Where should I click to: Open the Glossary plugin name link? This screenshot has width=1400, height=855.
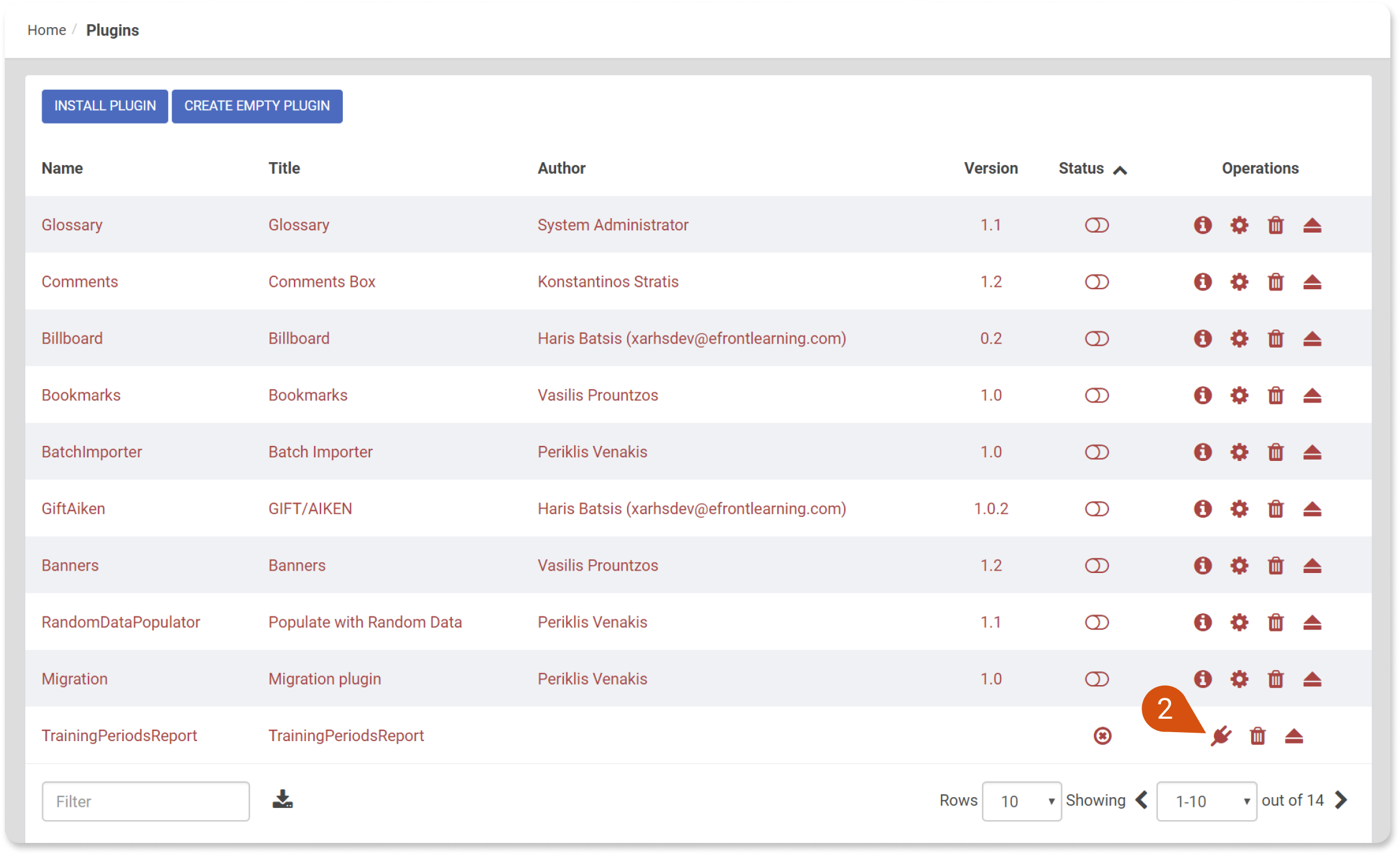[x=72, y=225]
